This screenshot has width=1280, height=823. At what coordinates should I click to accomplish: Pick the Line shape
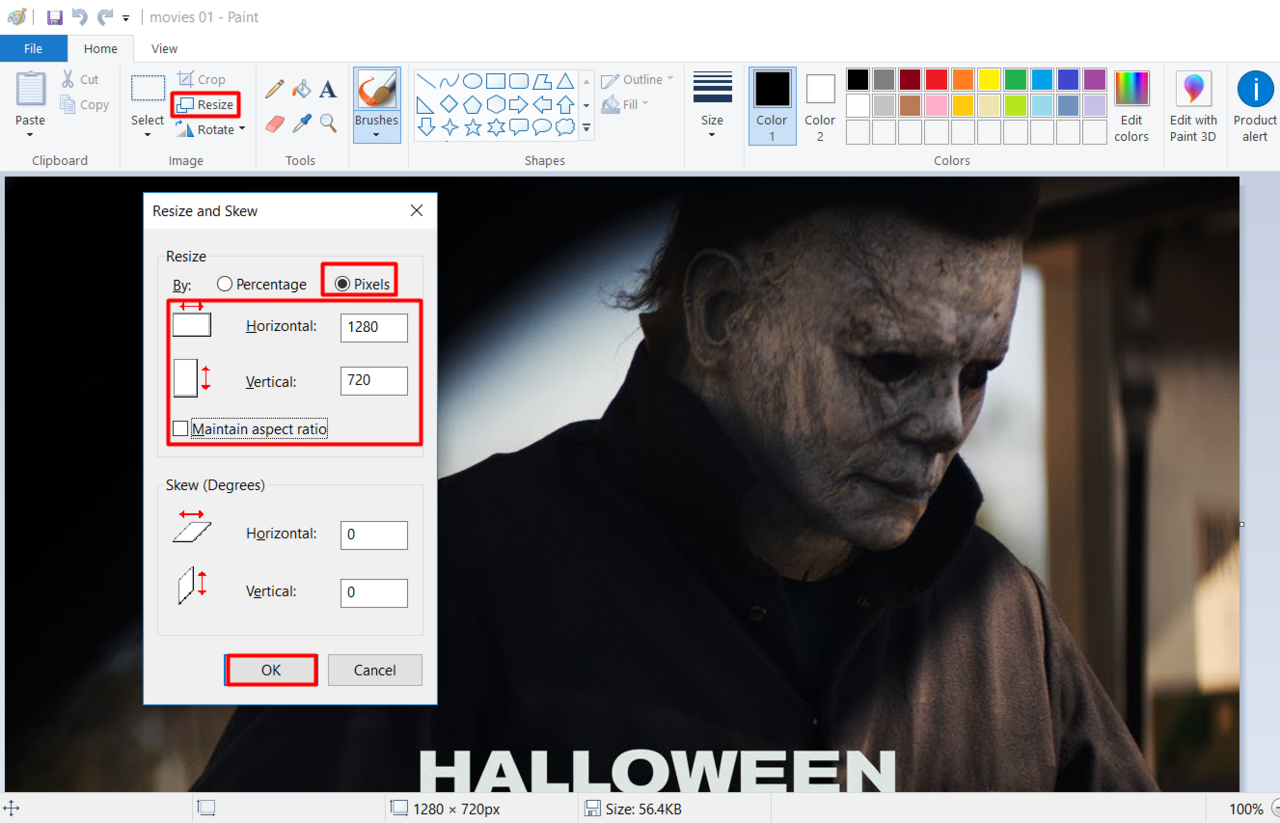coord(426,81)
